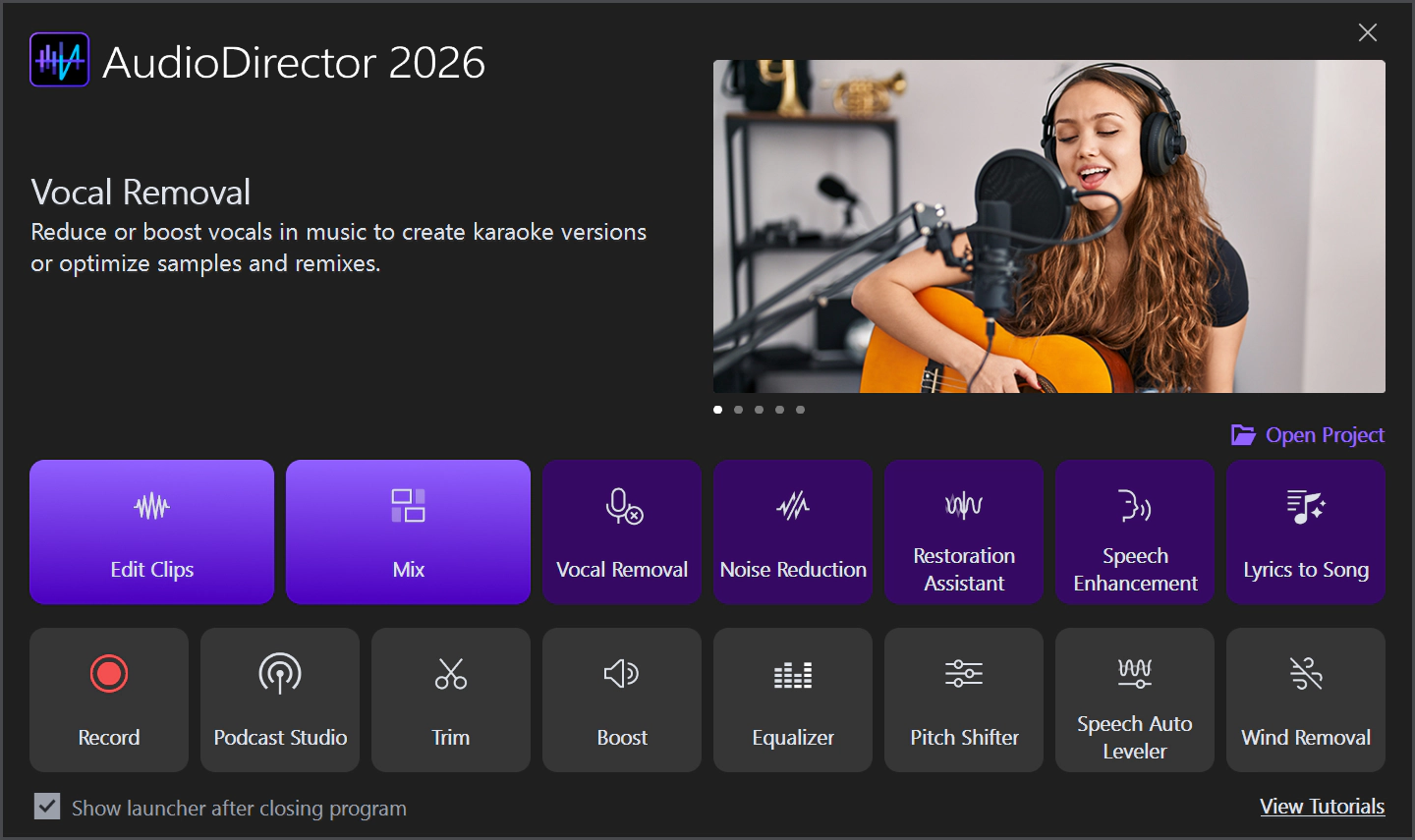This screenshot has height=840, width=1415.
Task: Click the red Record tile
Action: click(x=109, y=700)
